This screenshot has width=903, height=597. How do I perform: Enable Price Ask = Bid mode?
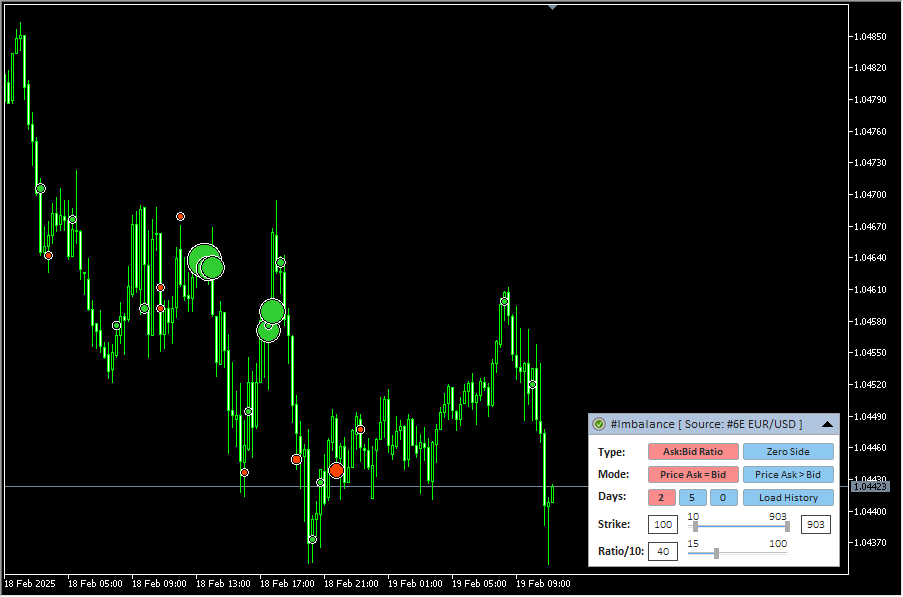pyautogui.click(x=693, y=475)
